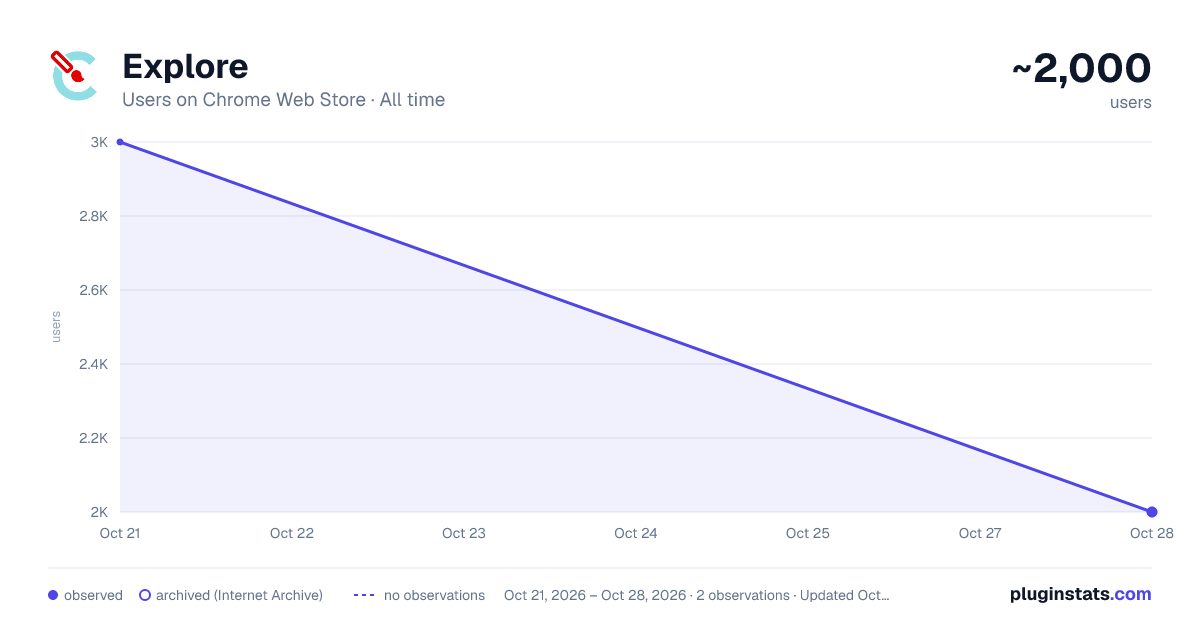Image resolution: width=1200 pixels, height=630 pixels.
Task: Click the subtitle 'Users on Chrome Web Store · All time'
Action: 283,100
